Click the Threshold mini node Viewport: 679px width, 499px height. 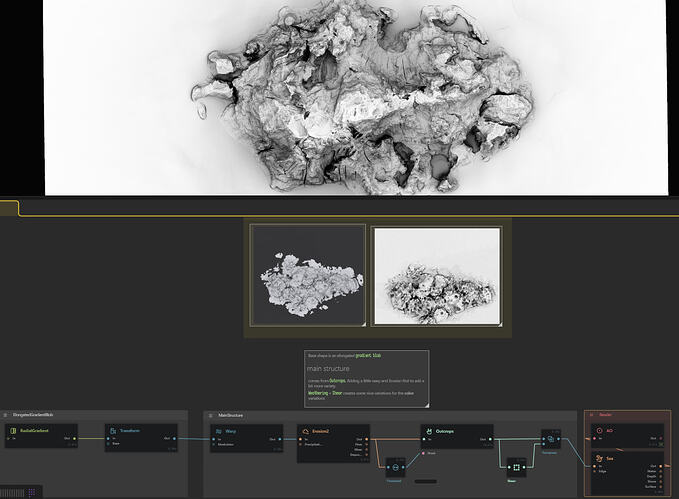(392, 467)
